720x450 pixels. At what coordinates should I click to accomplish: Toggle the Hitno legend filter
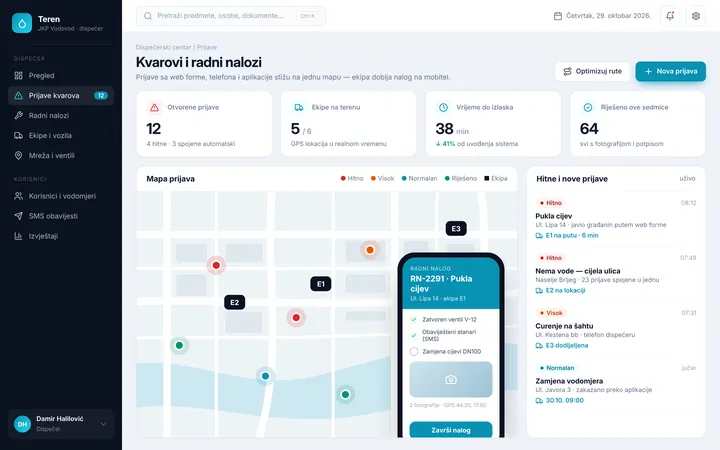tap(352, 179)
